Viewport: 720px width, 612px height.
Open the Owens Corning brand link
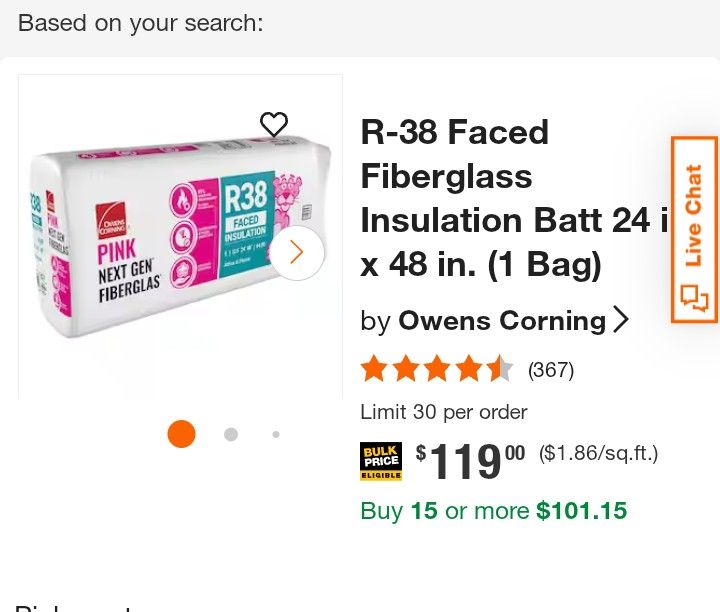[x=501, y=321]
